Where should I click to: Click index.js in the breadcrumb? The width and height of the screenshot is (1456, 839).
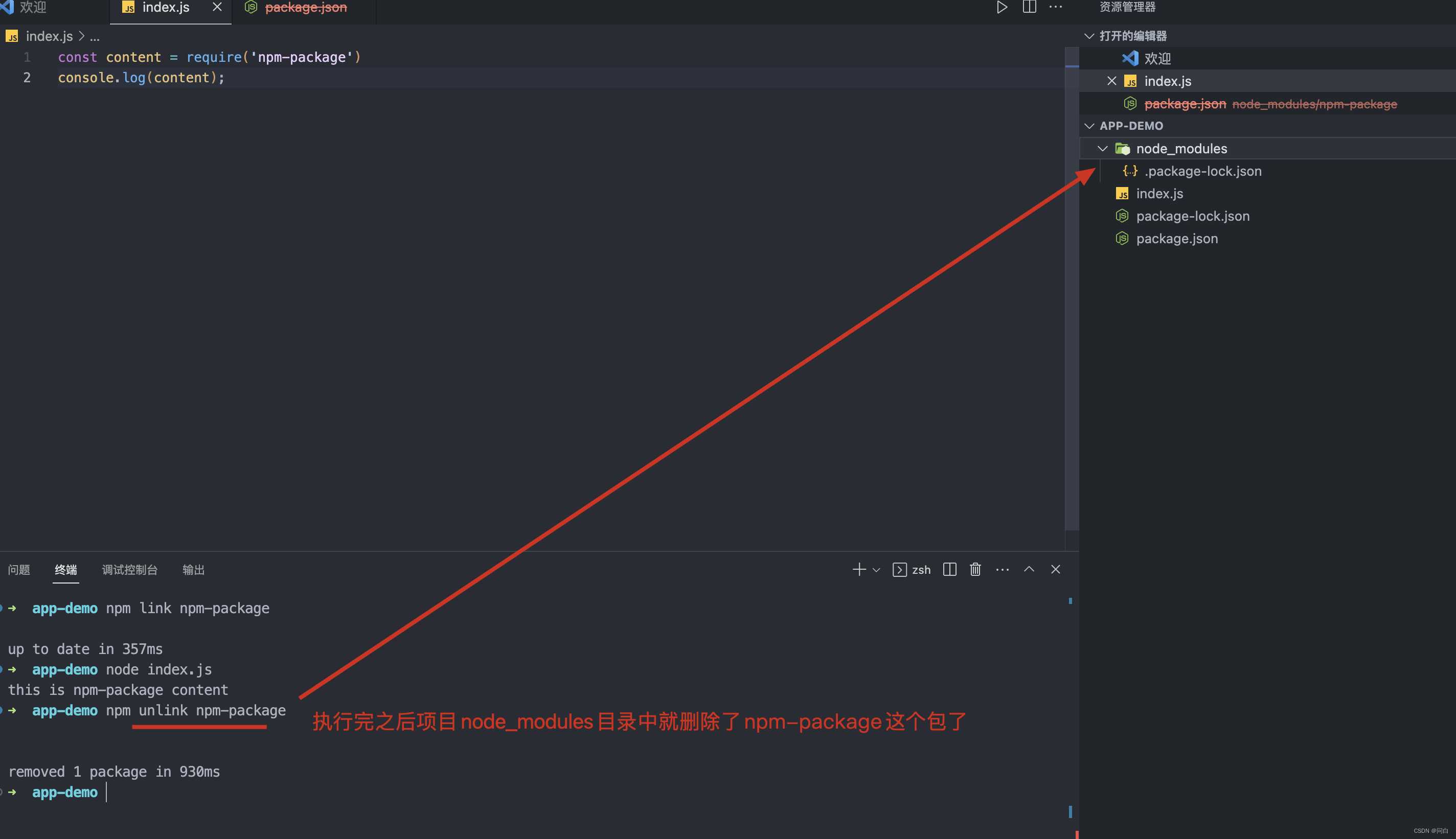pos(49,36)
